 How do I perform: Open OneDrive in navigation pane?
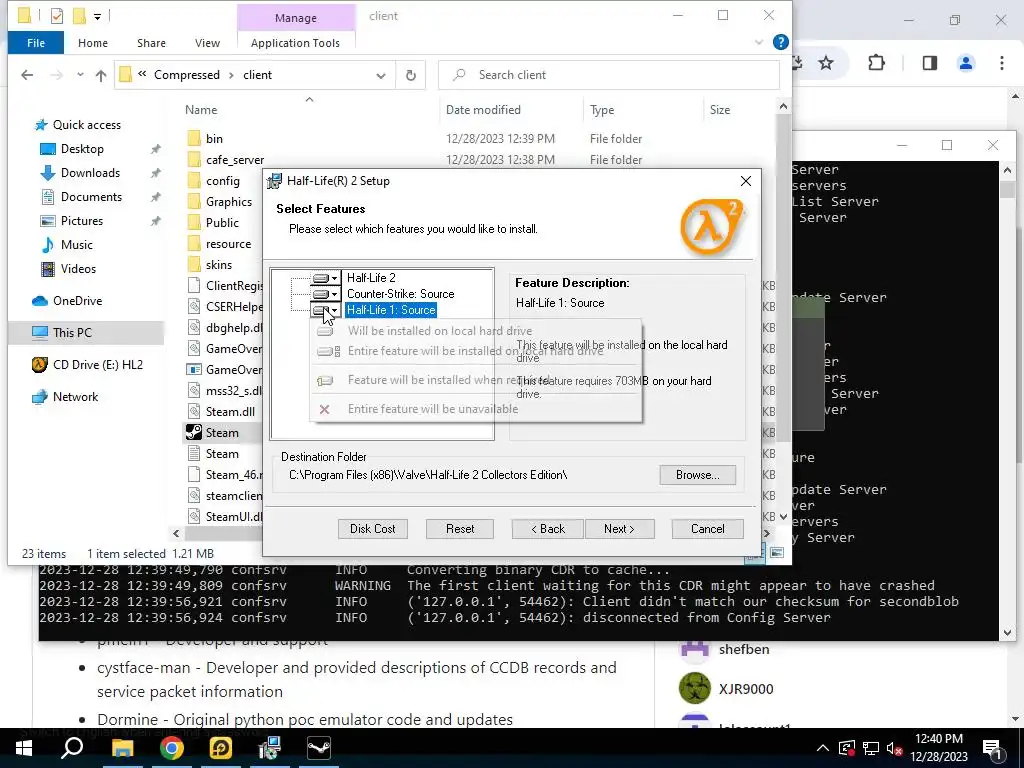coord(77,301)
